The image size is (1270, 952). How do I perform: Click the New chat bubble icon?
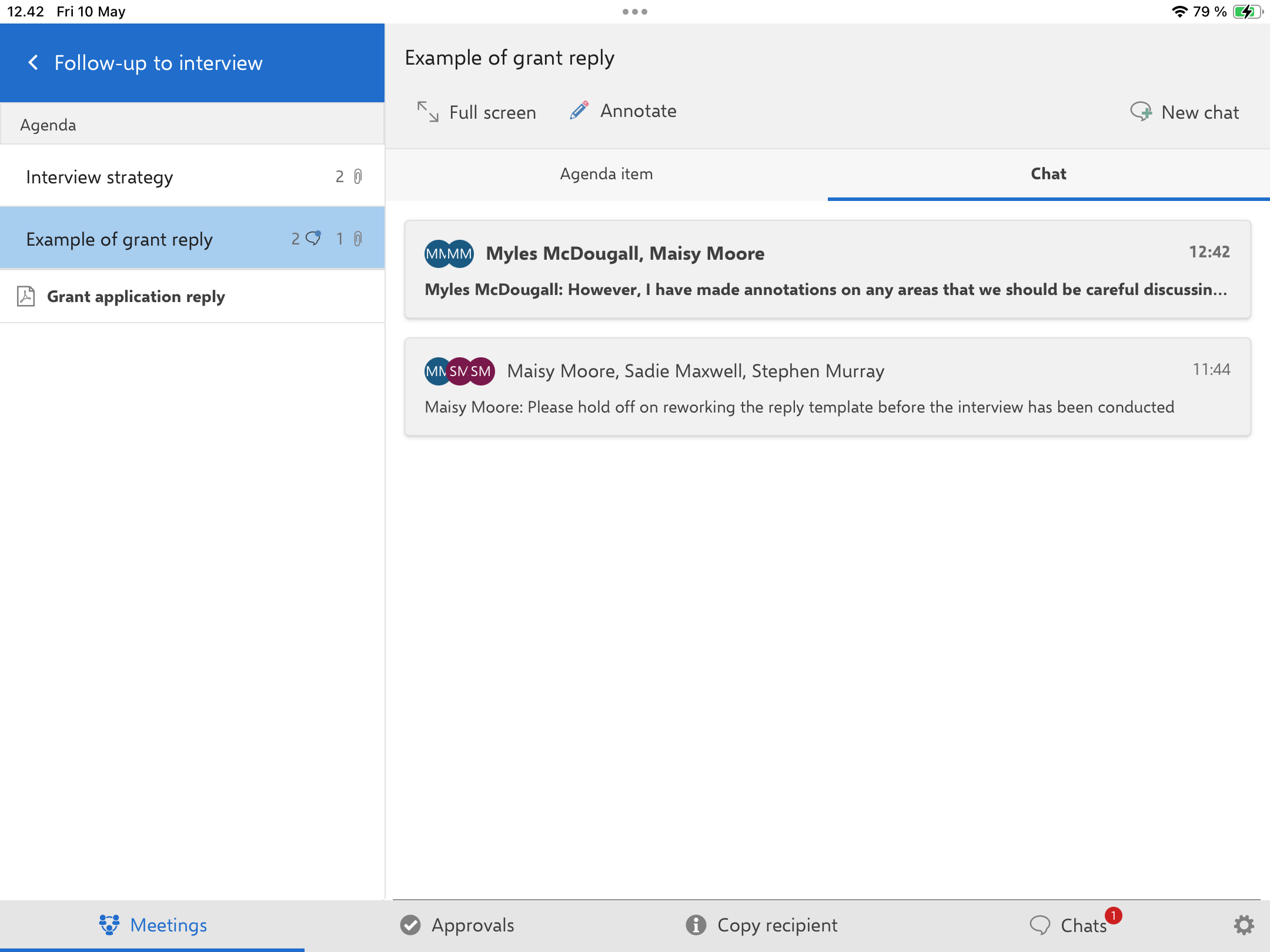click(1141, 112)
